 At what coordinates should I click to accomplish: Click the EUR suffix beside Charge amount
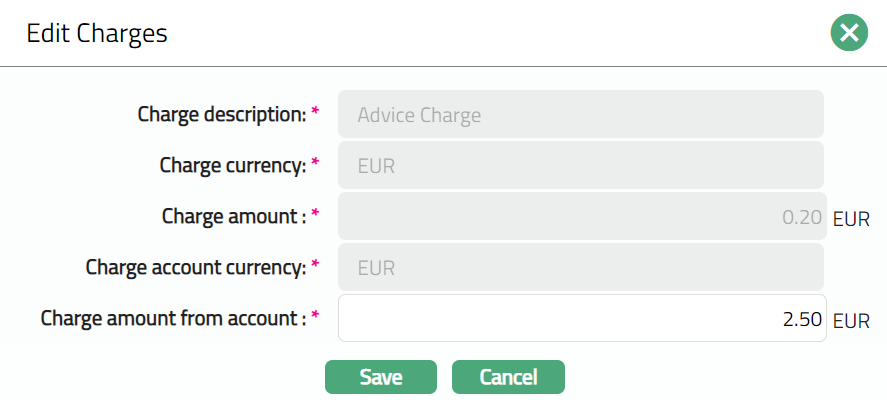(x=851, y=219)
